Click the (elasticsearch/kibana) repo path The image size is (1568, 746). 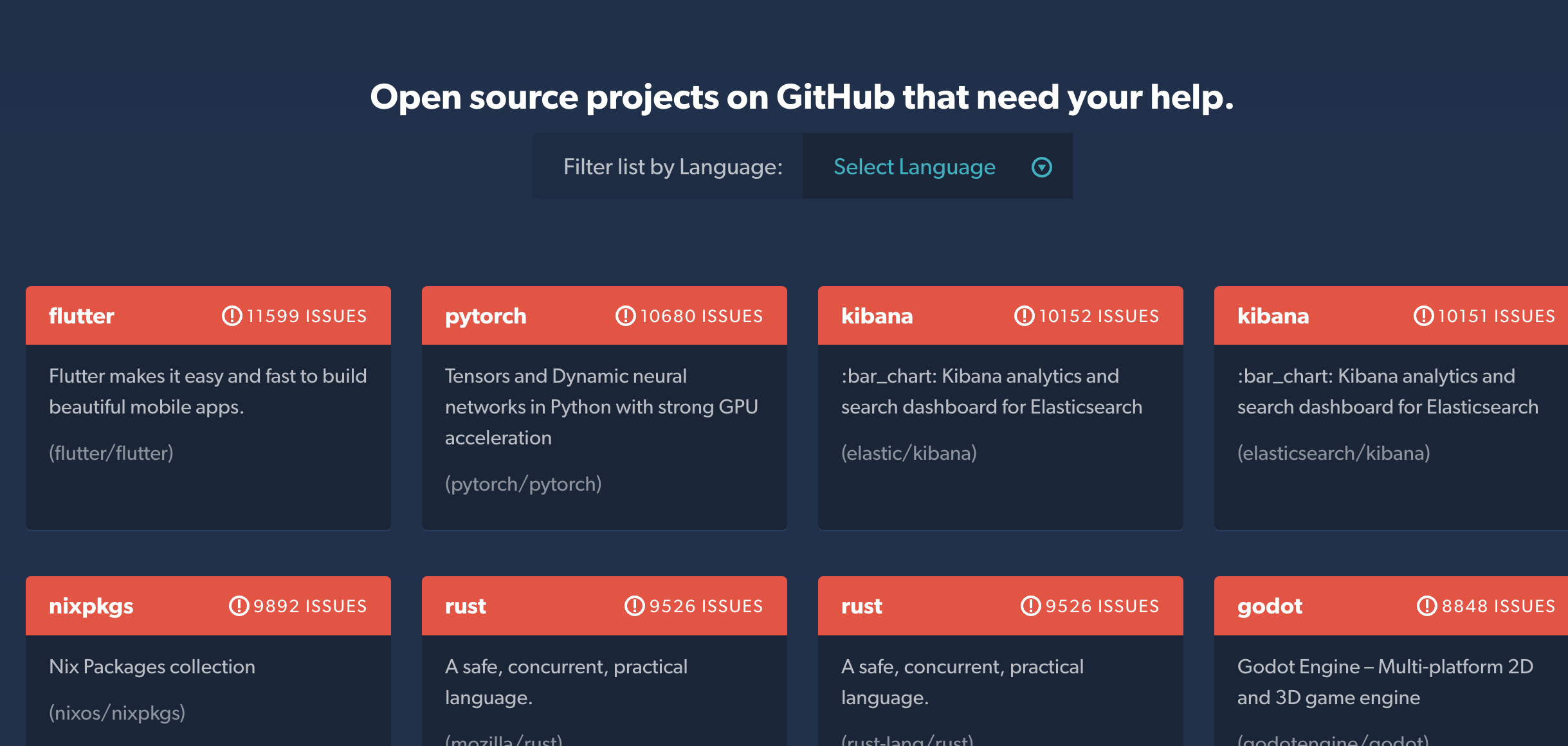click(x=1334, y=453)
